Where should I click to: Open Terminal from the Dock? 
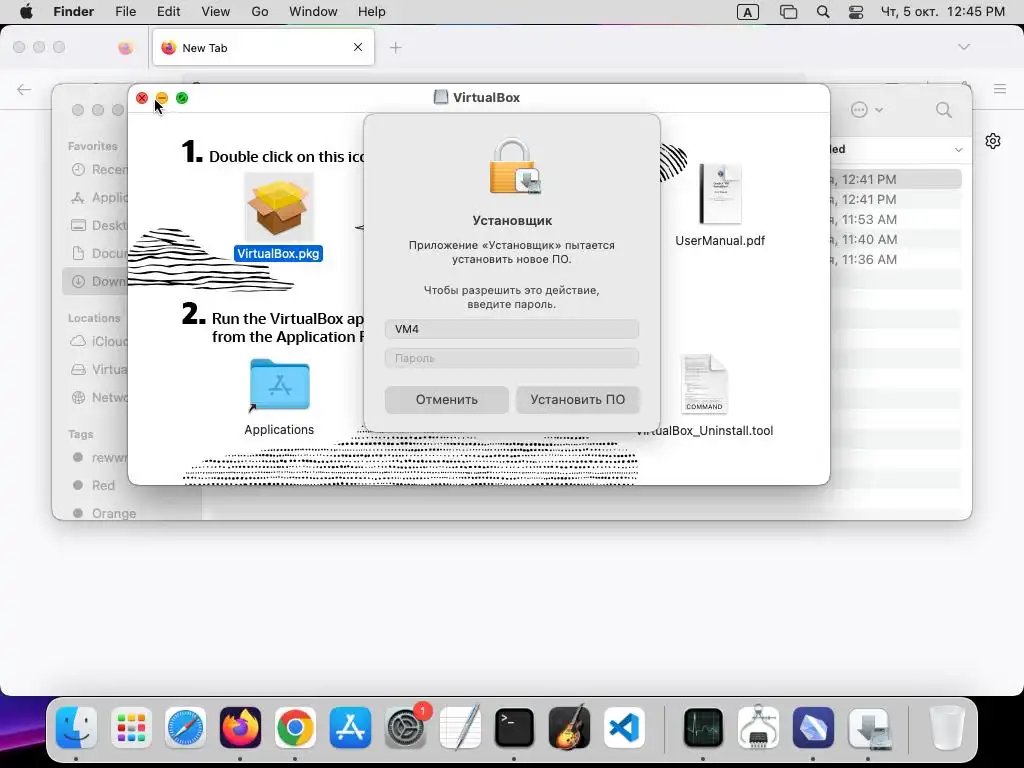(x=514, y=728)
